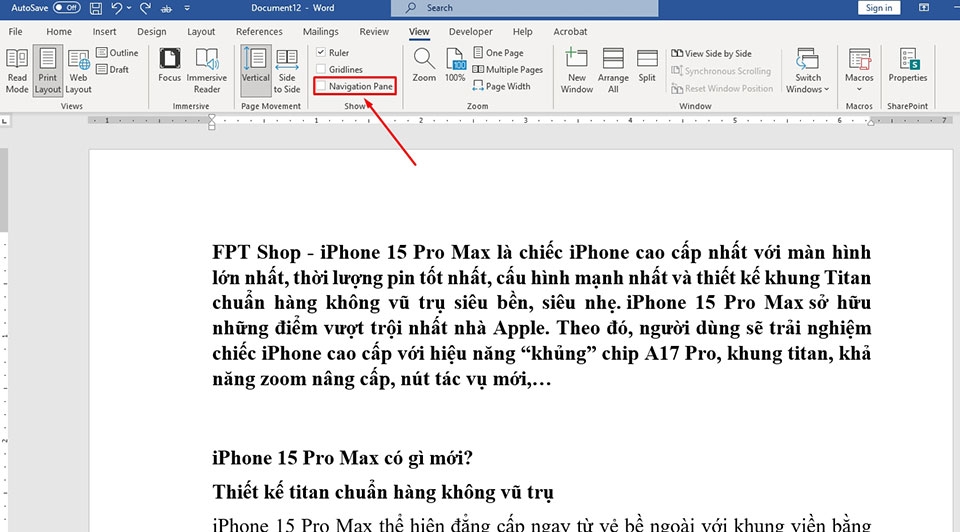Click heading 'Thiết kế titan chuẩn hàng không vũ trụ'
The height and width of the screenshot is (532, 960).
tap(383, 492)
